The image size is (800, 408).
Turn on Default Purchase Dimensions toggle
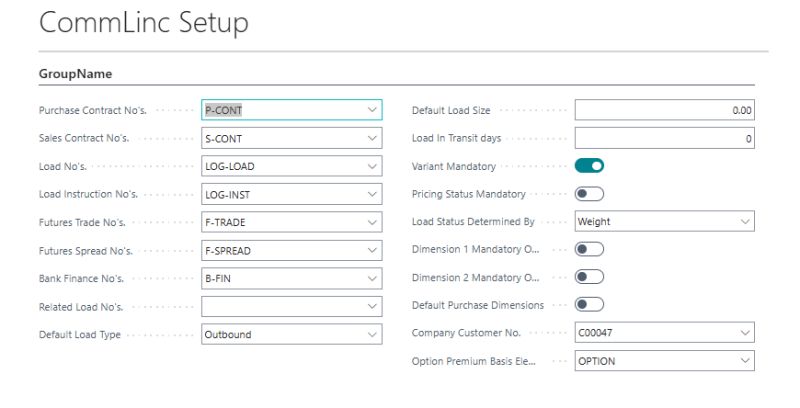click(589, 304)
